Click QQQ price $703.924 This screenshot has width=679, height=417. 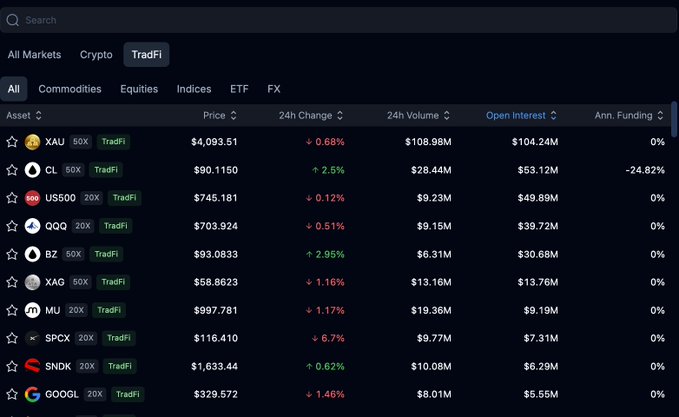pyautogui.click(x=216, y=226)
